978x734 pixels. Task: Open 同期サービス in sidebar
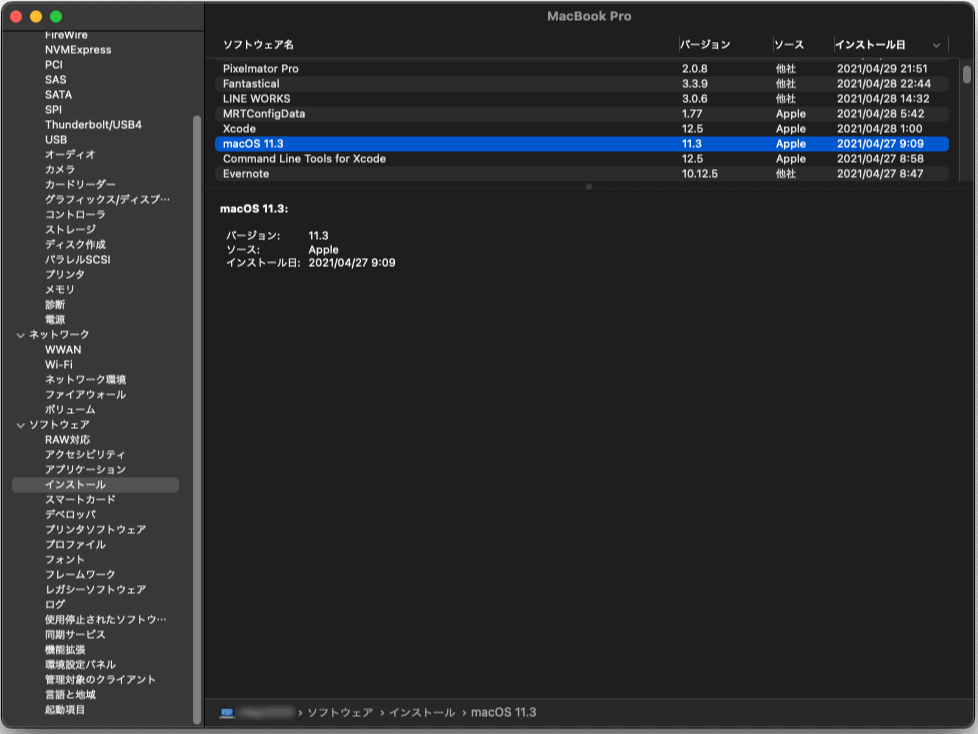[75, 635]
